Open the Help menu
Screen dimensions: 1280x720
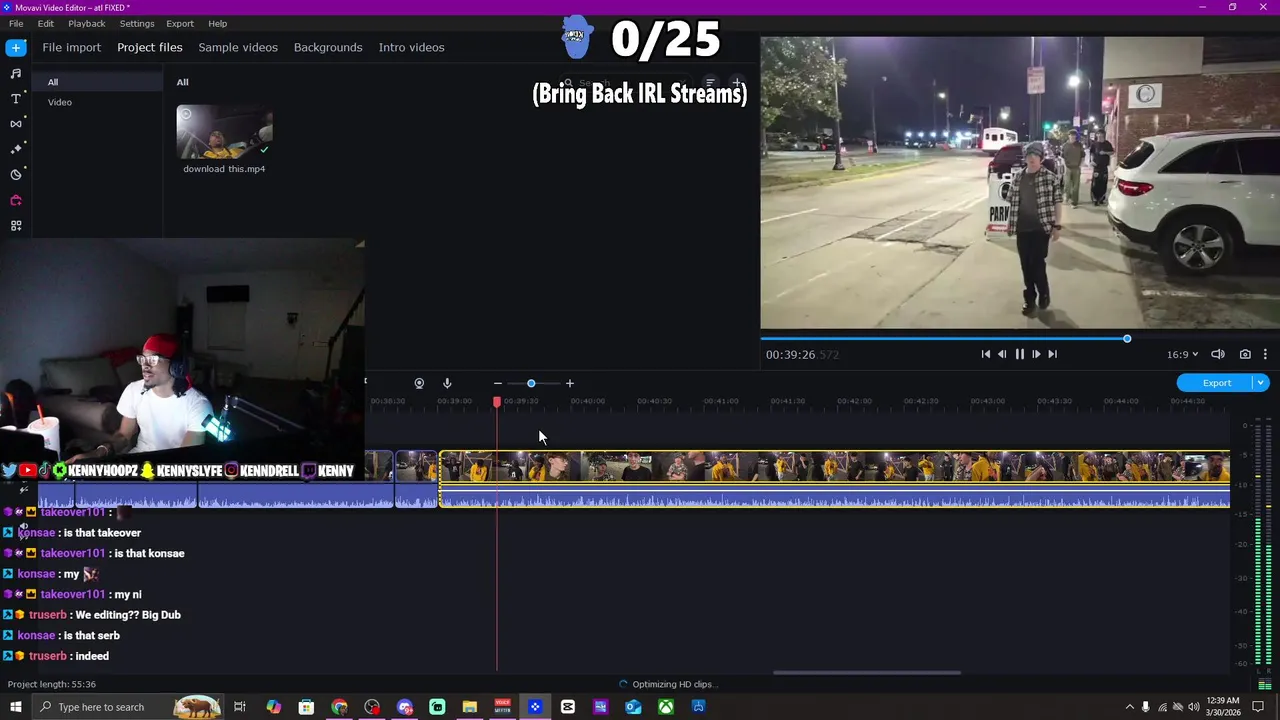pos(217,23)
